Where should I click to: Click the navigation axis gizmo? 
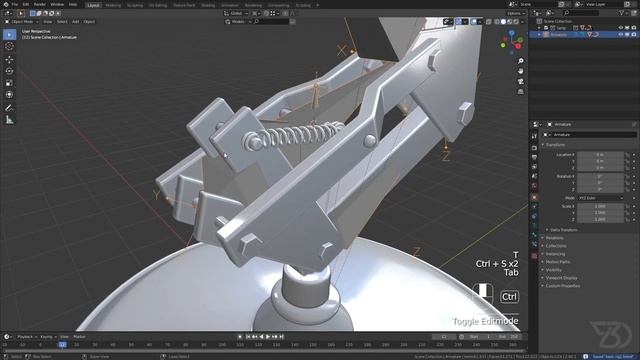pos(511,41)
